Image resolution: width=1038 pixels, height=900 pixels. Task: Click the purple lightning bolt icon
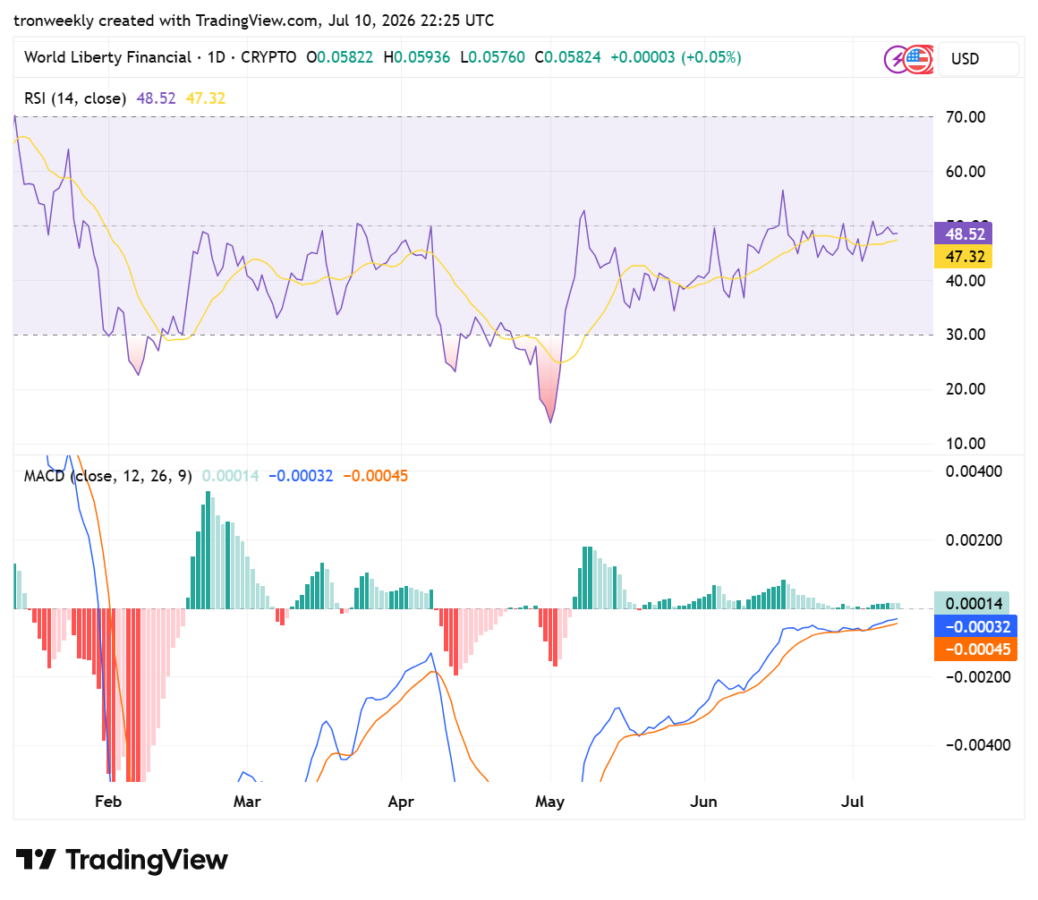tap(896, 59)
